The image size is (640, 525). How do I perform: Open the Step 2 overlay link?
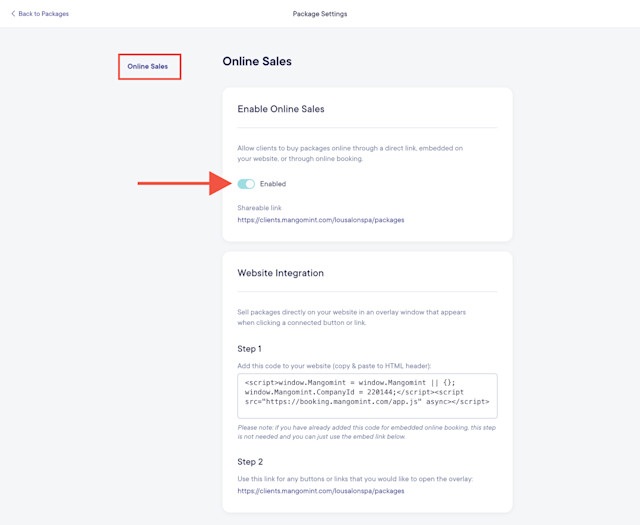[321, 491]
